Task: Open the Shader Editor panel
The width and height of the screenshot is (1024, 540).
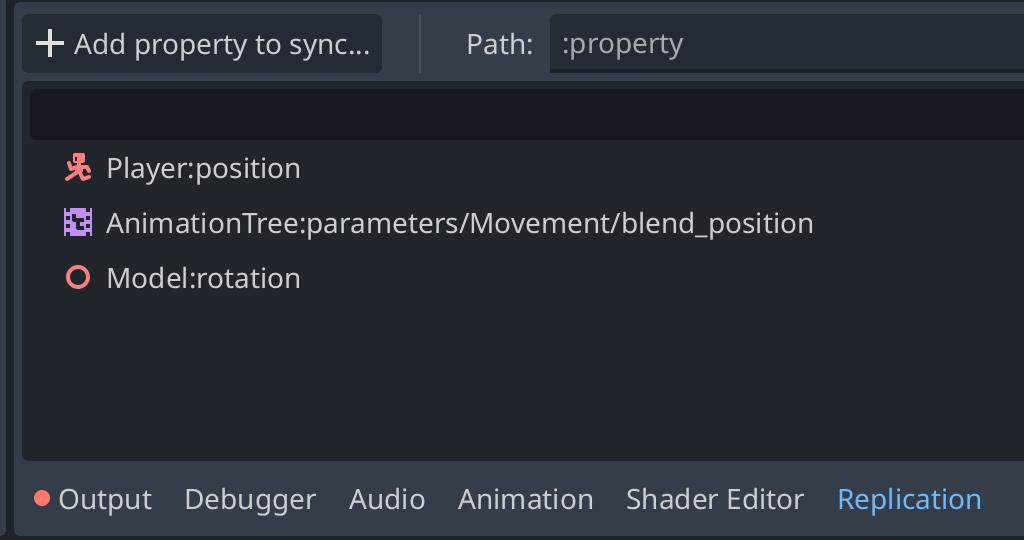Action: tap(714, 499)
